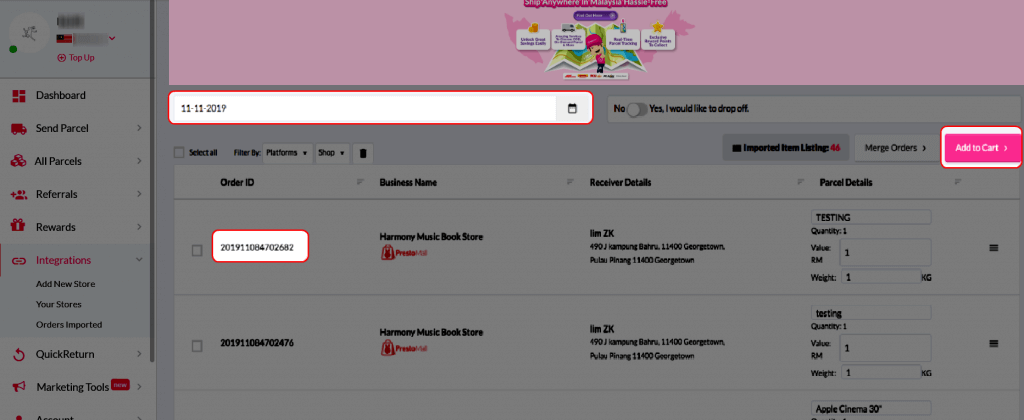The width and height of the screenshot is (1024, 420).
Task: Click the Add to Cart button
Action: pos(981,148)
